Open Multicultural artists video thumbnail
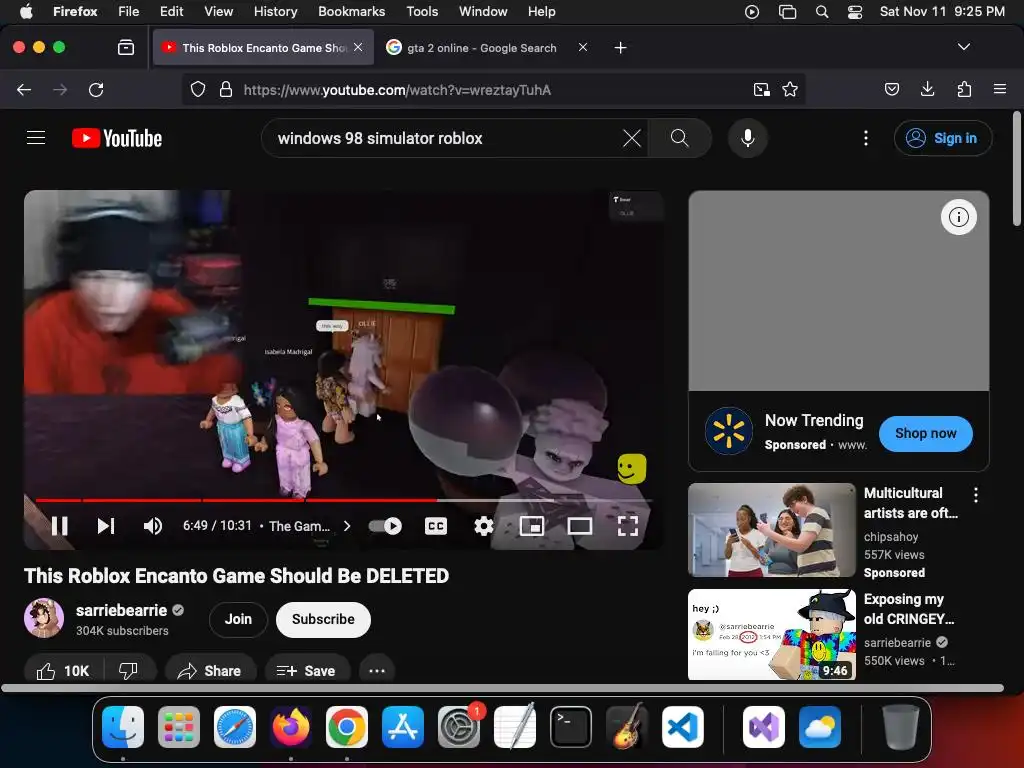 click(772, 530)
